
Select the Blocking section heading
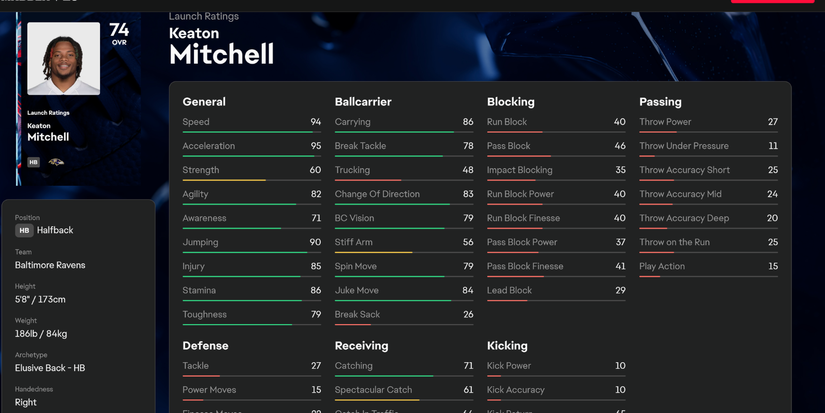point(510,101)
